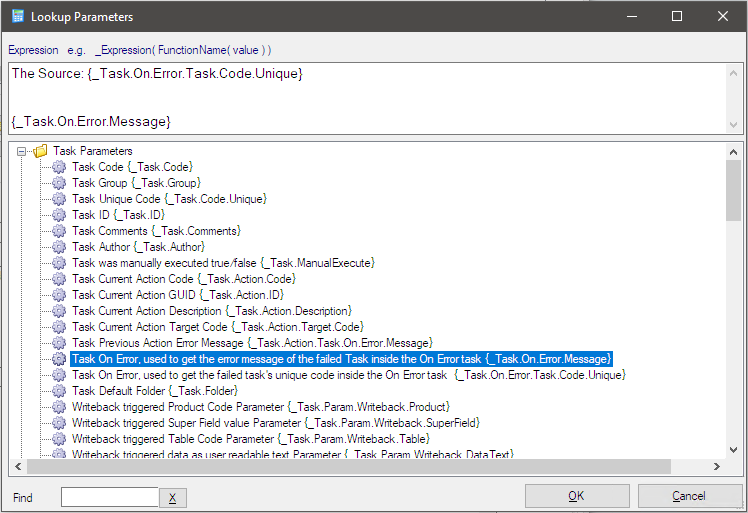Select Task Current Action Target Code entry
Image resolution: width=748 pixels, height=513 pixels.
coord(218,327)
